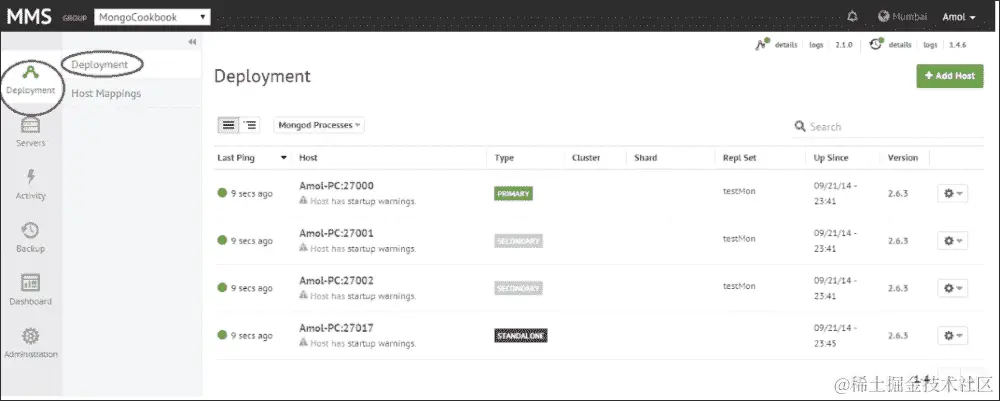1000x401 pixels.
Task: Open the Administration gear icon
Action: click(31, 335)
